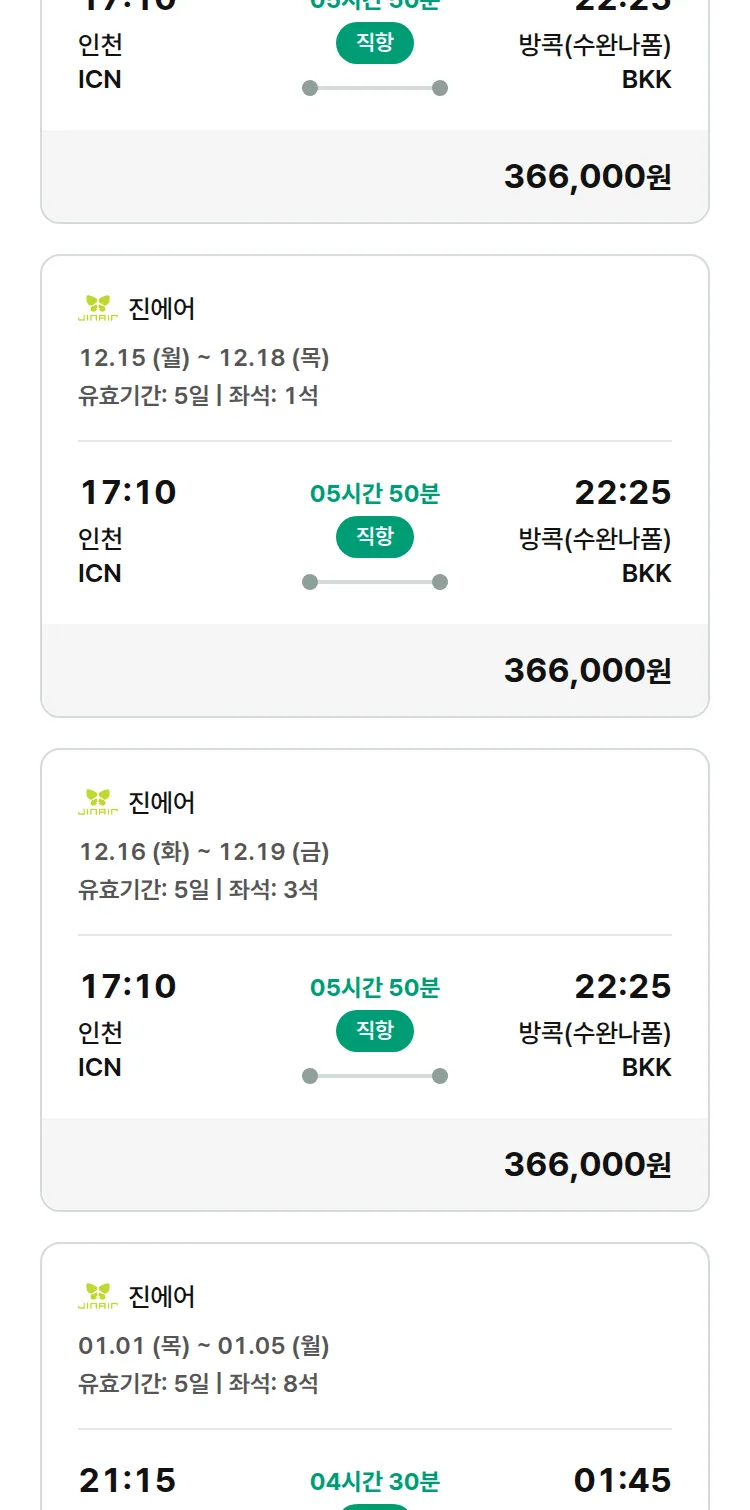The height and width of the screenshot is (1510, 750).
Task: Click 유효기간 5일, 좌석 8석 info line
Action: [198, 1384]
